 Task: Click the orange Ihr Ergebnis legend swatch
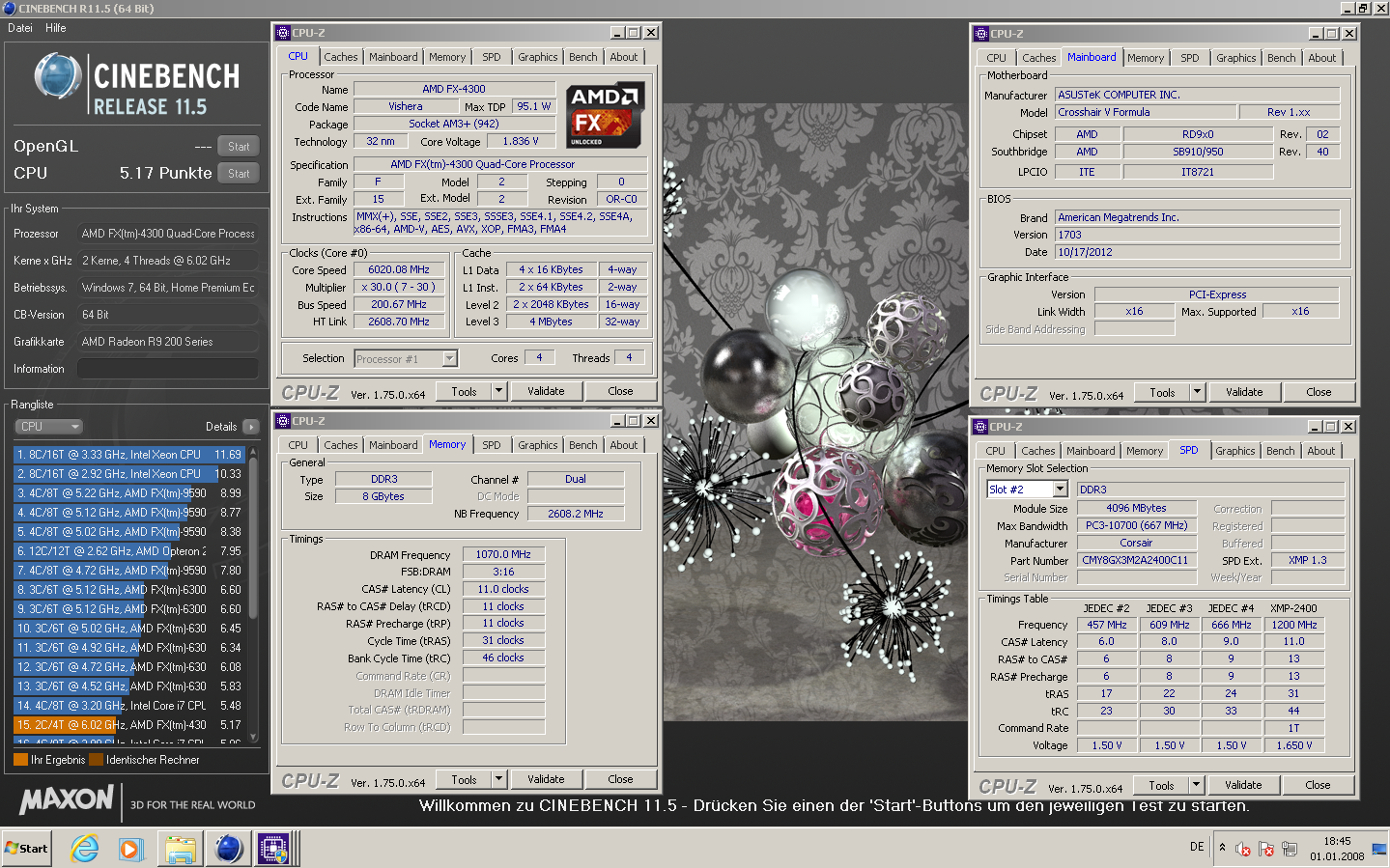(x=20, y=760)
